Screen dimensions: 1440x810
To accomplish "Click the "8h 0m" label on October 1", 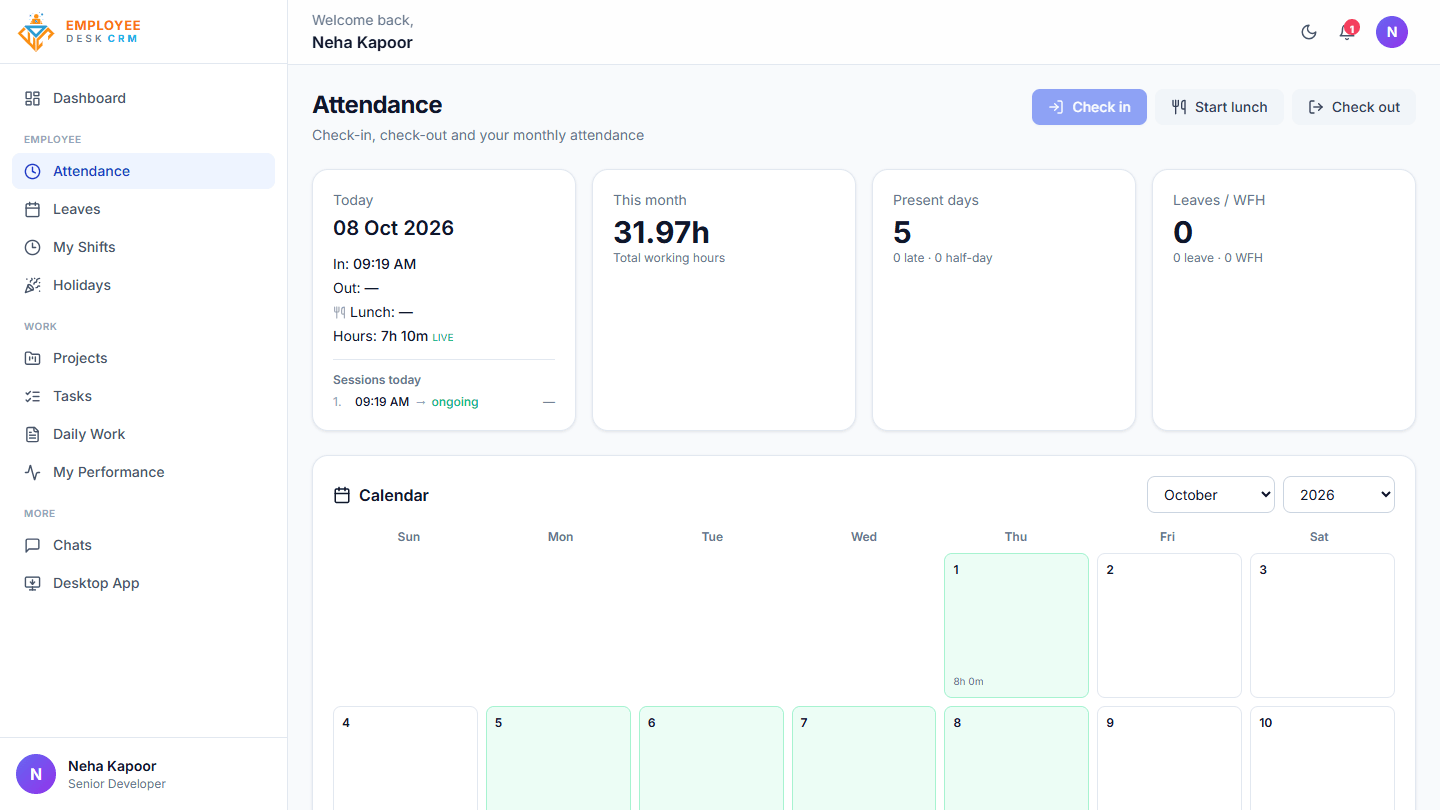I will point(968,681).
